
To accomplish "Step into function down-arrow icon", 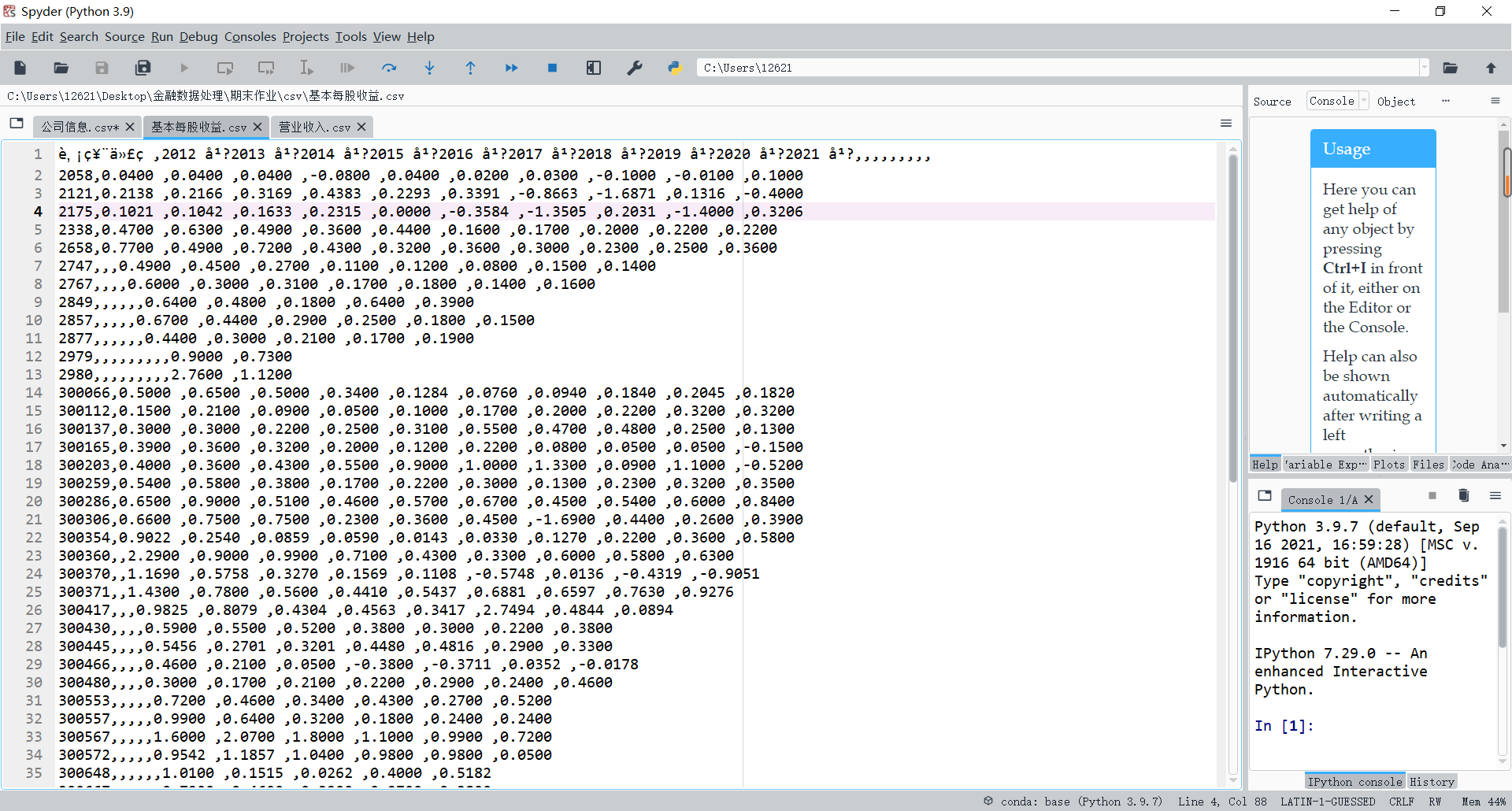I will (430, 68).
